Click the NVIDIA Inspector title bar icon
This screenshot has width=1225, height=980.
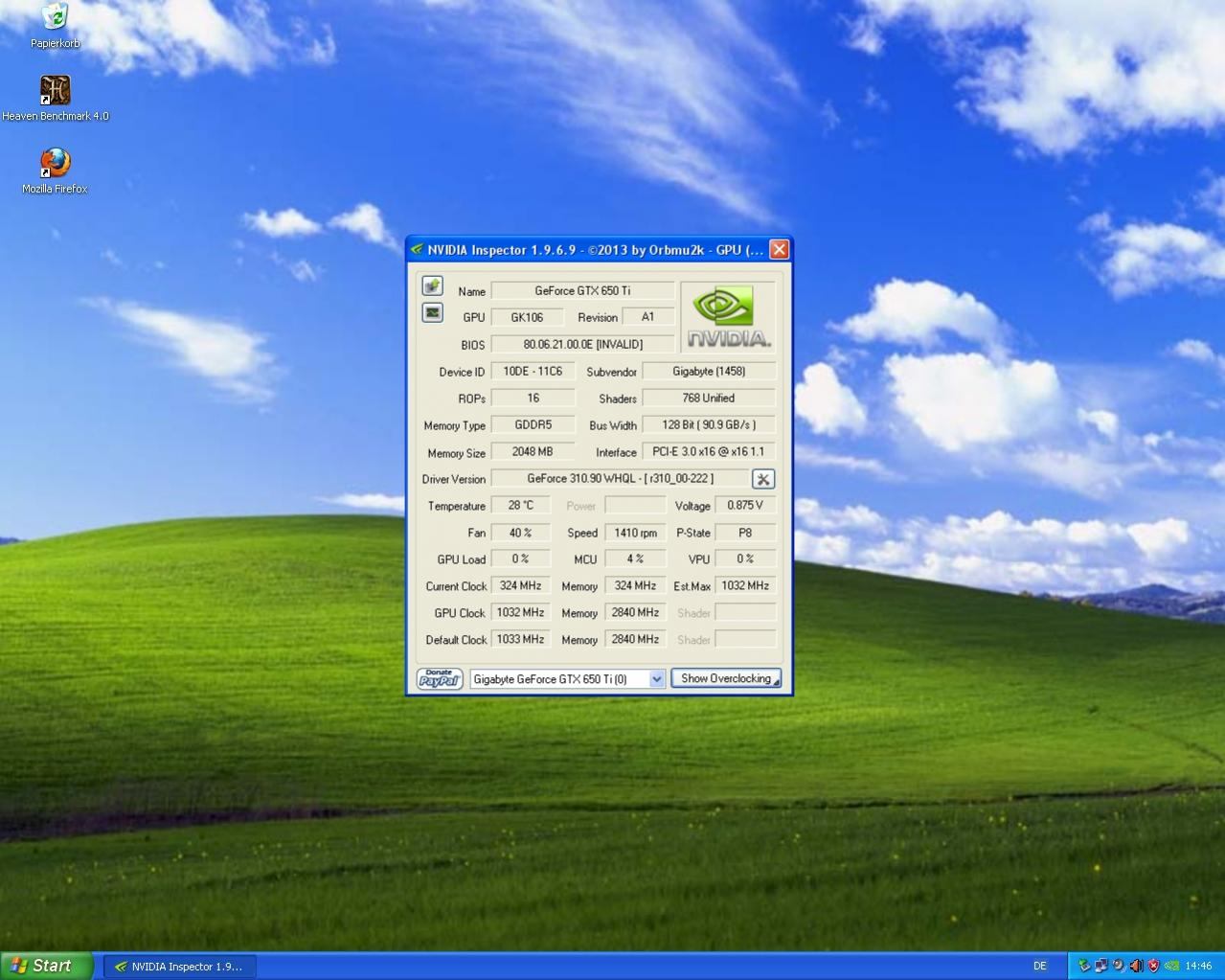pos(417,250)
